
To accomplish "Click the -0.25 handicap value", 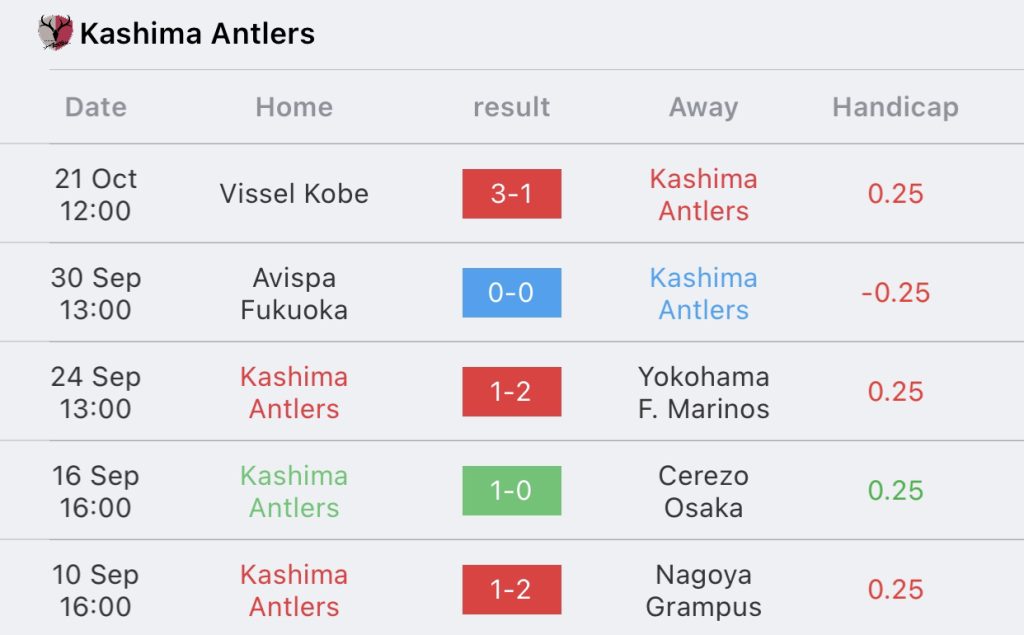I will (x=895, y=293).
